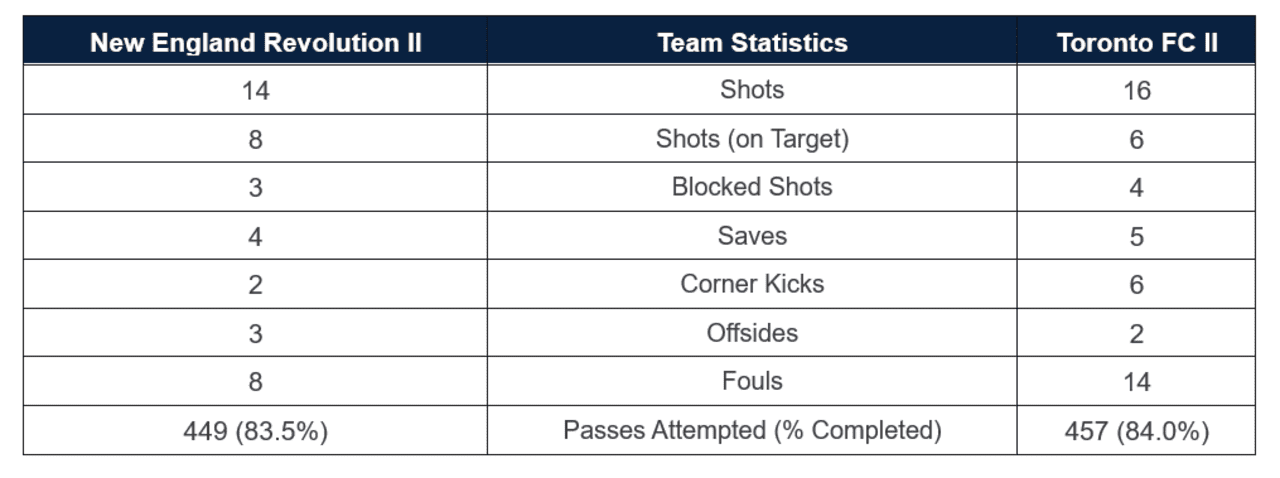The width and height of the screenshot is (1280, 478).
Task: Click Toronto's blocked shots value 4
Action: tap(1136, 188)
